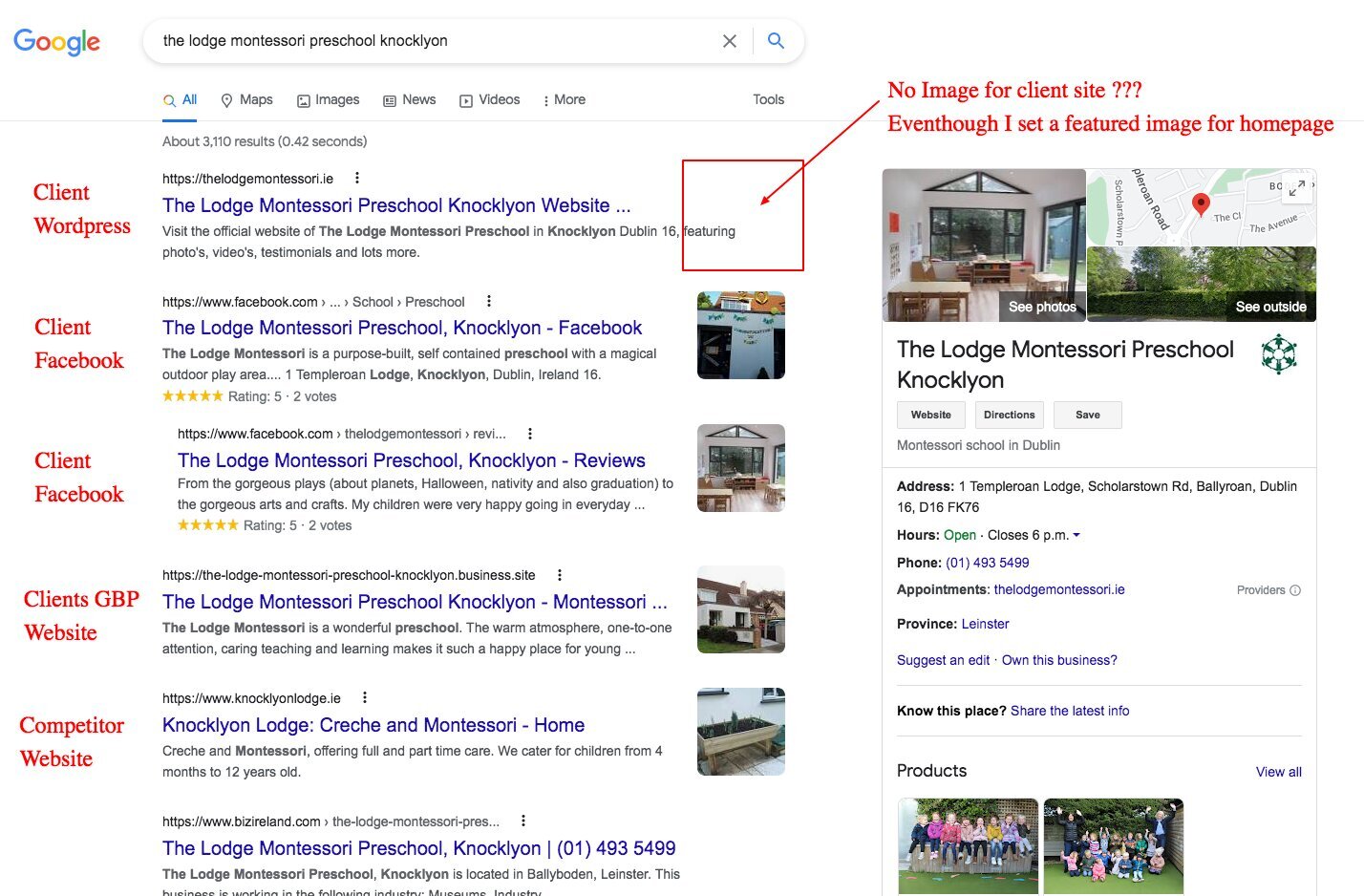The width and height of the screenshot is (1364, 896).
Task: Click the green Montessori school logo
Action: click(x=1279, y=354)
